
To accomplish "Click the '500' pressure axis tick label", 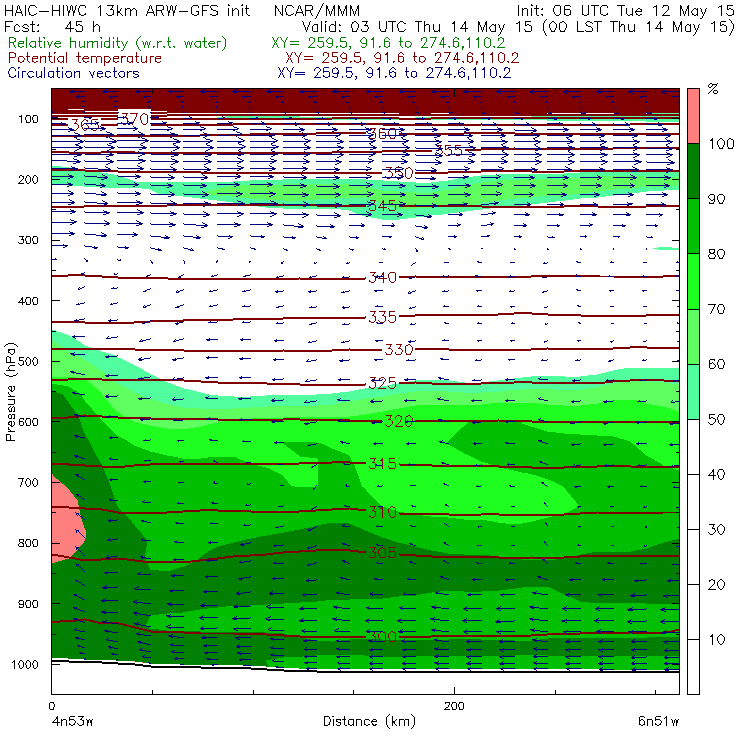I will [28, 361].
